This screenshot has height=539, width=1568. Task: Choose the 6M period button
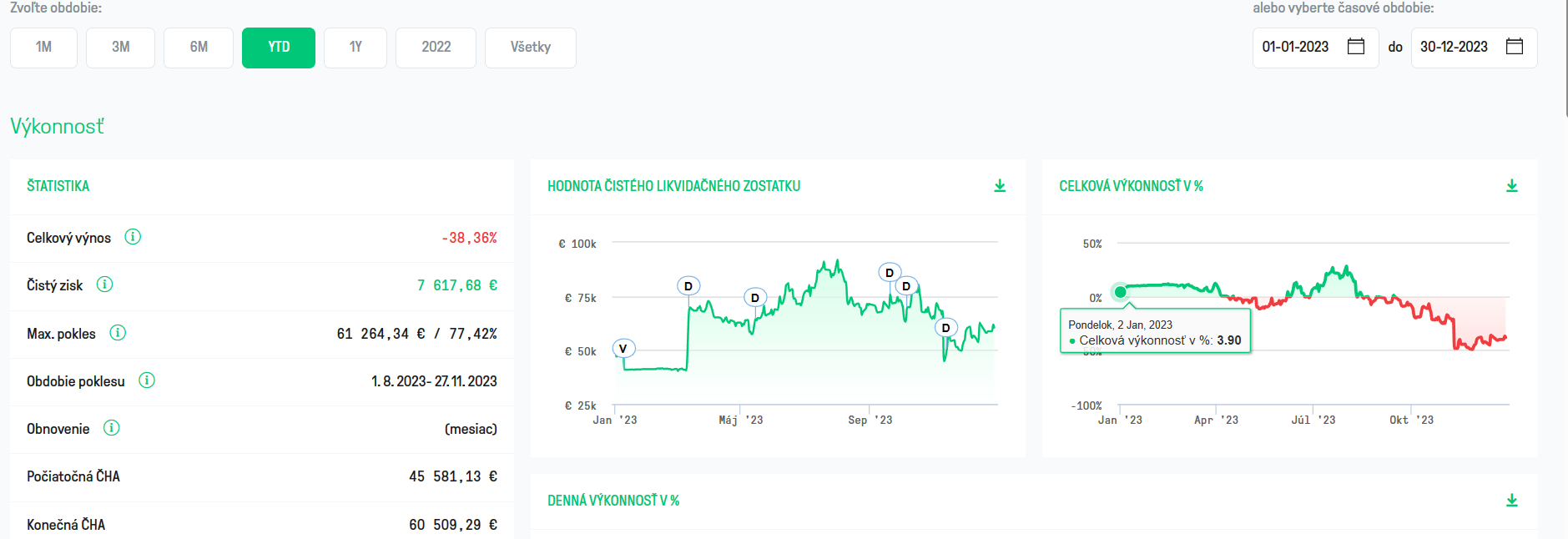pos(199,48)
